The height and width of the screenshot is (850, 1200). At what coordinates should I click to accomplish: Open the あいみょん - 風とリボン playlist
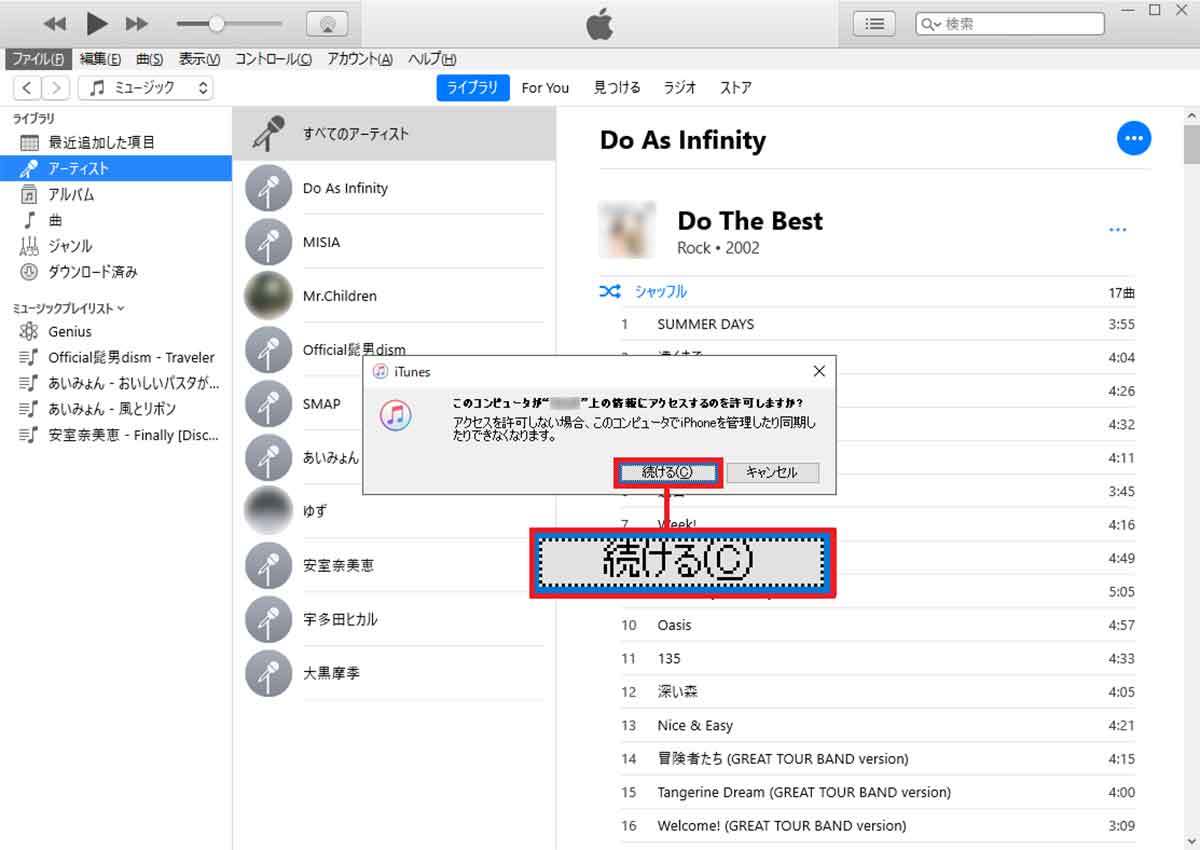(116, 409)
